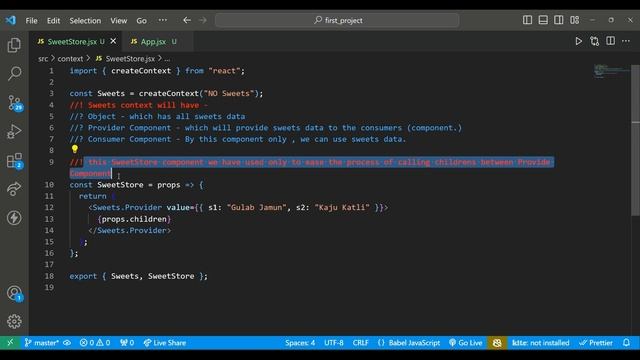Open the Search view in activity bar
This screenshot has width=640, height=360.
click(x=14, y=73)
